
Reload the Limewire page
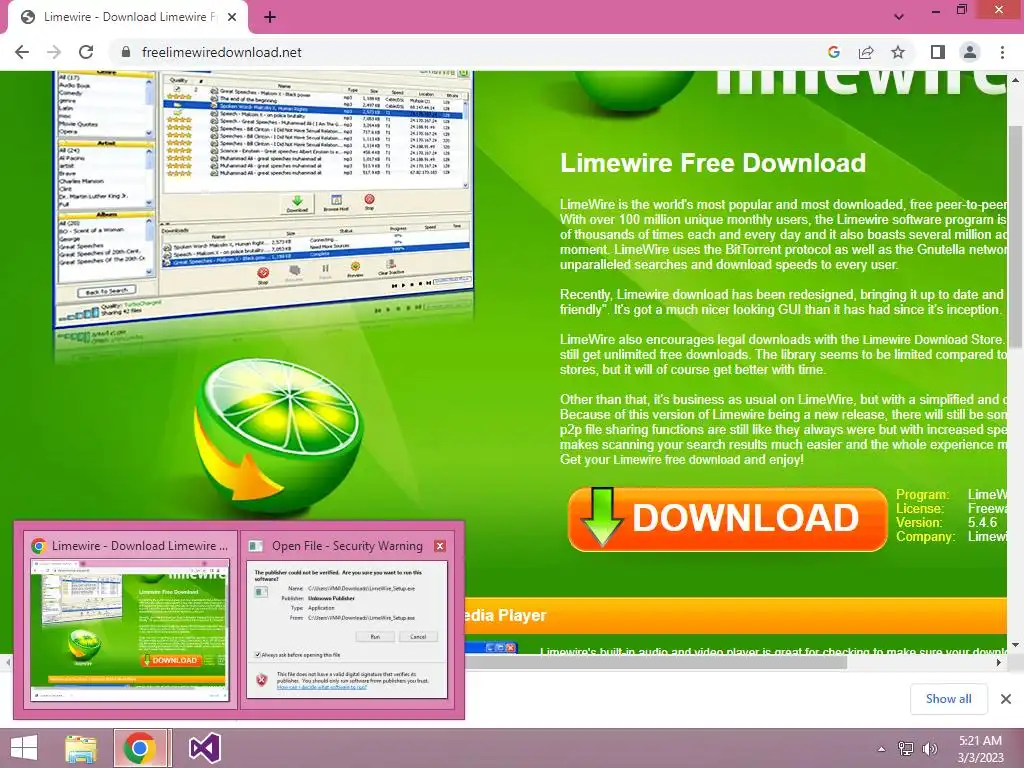86,52
